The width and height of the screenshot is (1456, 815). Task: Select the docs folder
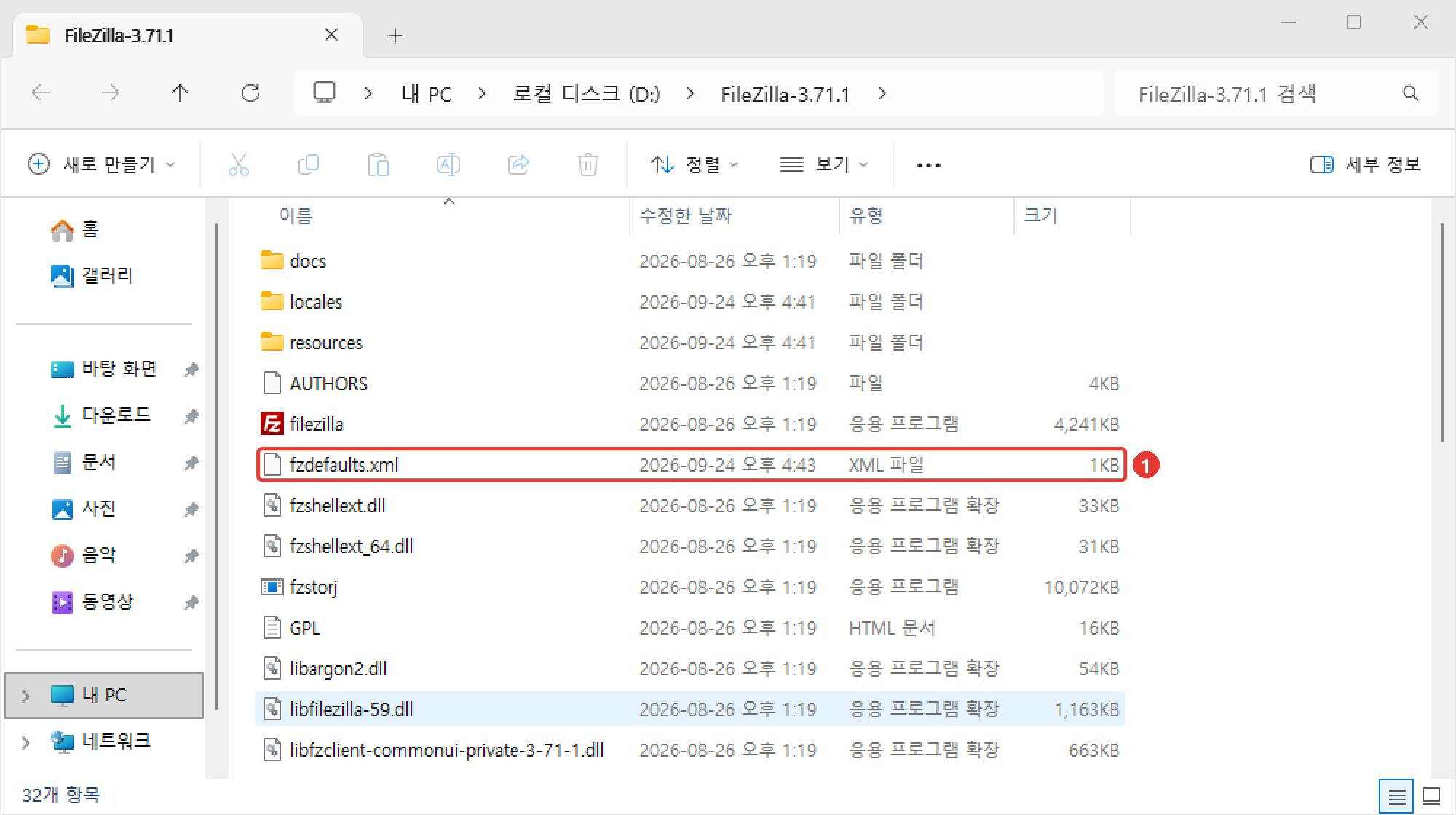coord(690,261)
